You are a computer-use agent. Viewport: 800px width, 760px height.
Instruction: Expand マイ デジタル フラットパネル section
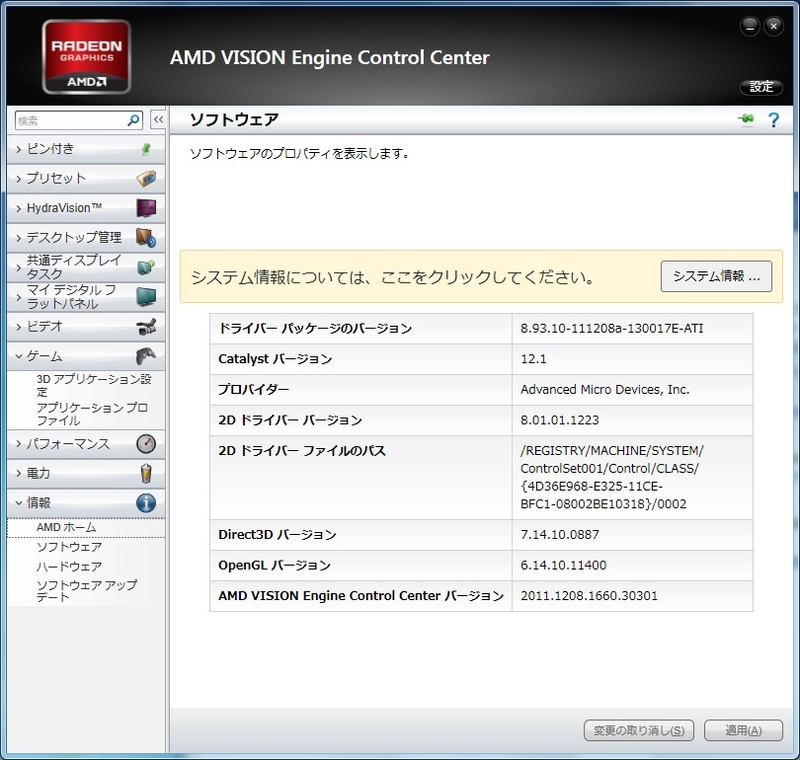(x=86, y=297)
